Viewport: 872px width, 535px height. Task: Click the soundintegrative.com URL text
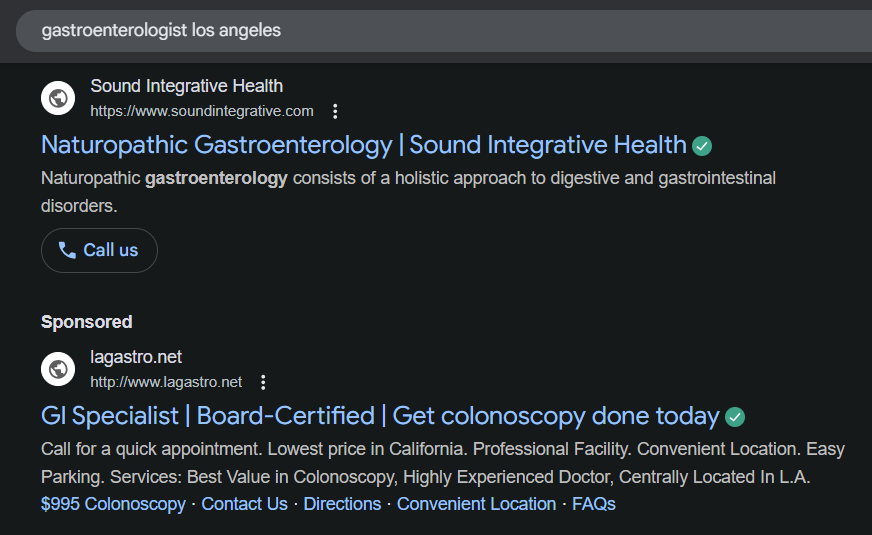[x=201, y=111]
